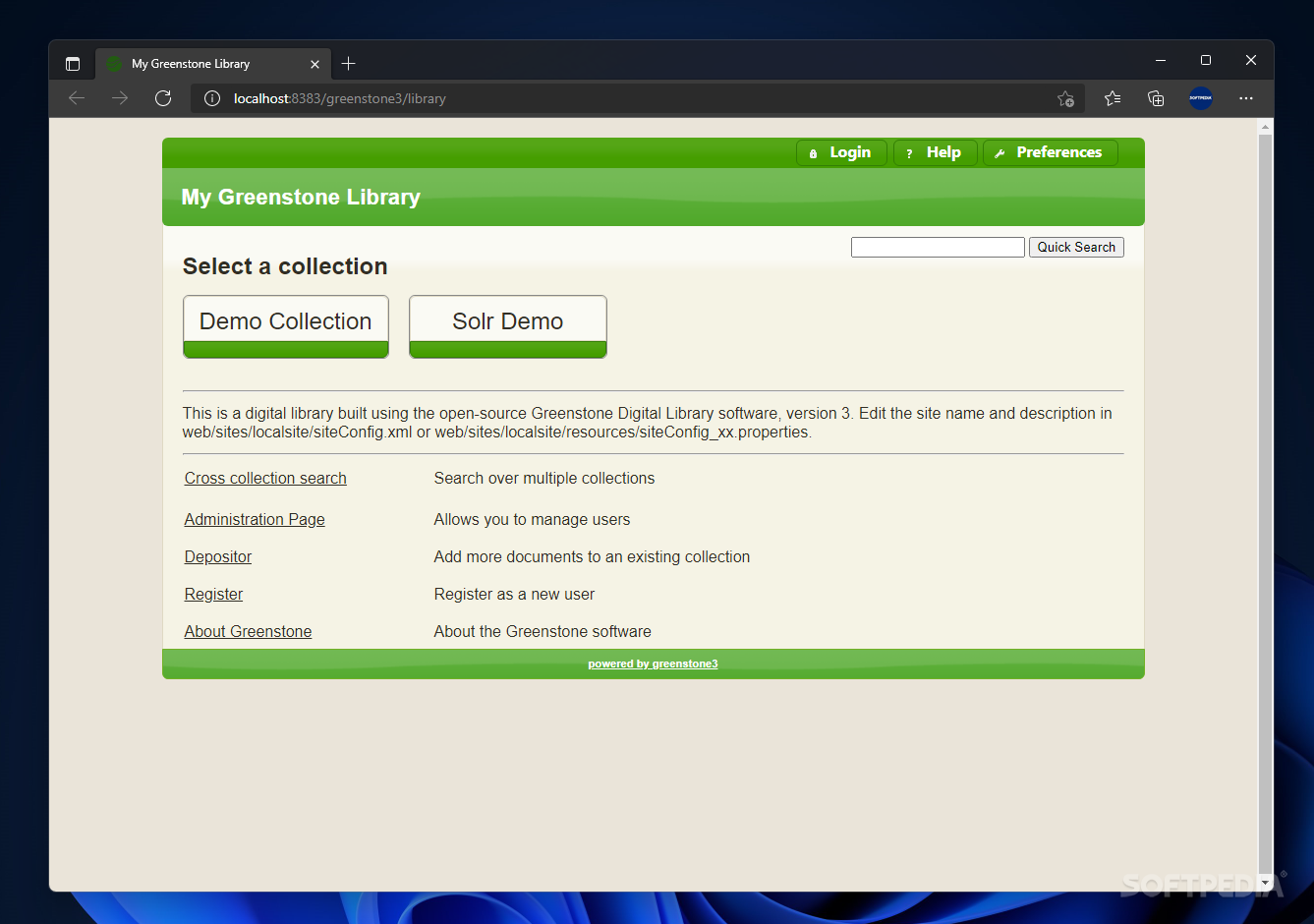The height and width of the screenshot is (924, 1314).
Task: Click the Quick Search button
Action: pos(1076,248)
